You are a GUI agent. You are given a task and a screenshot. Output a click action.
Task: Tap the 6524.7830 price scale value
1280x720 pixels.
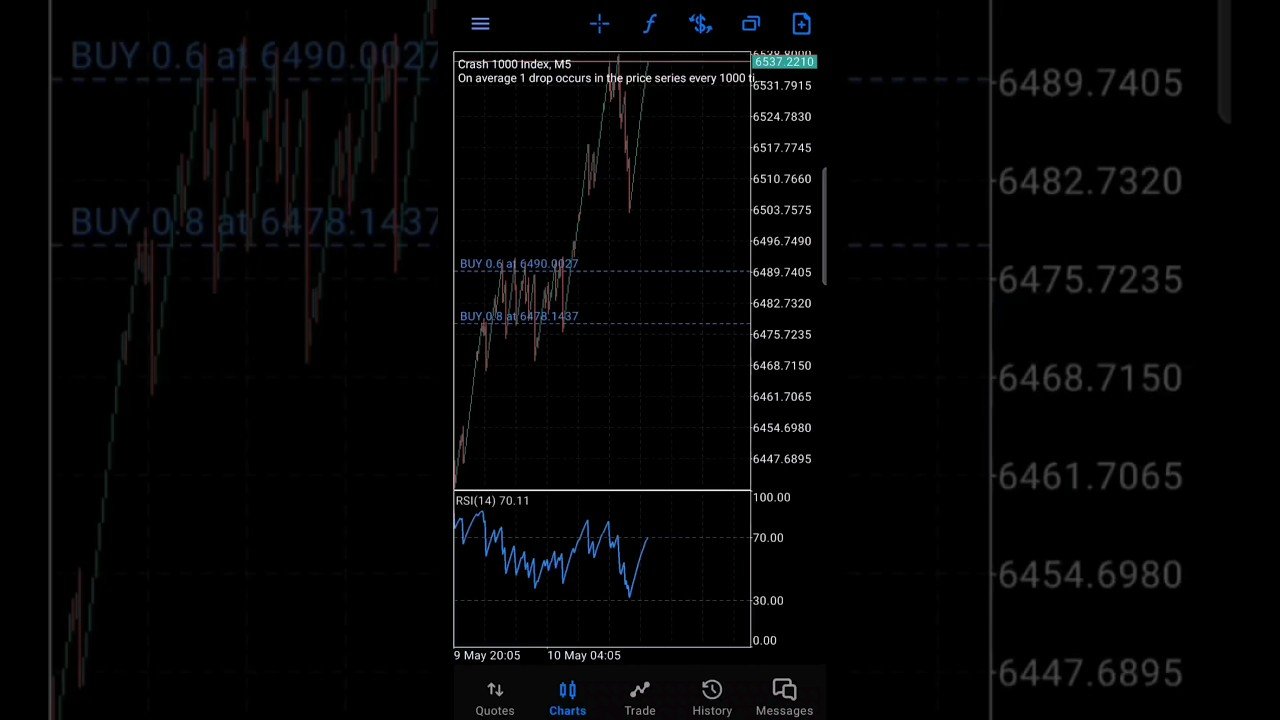click(x=782, y=117)
